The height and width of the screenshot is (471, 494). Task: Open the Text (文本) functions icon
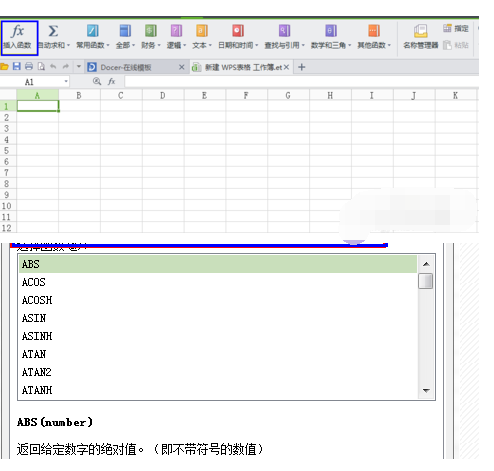coord(202,31)
